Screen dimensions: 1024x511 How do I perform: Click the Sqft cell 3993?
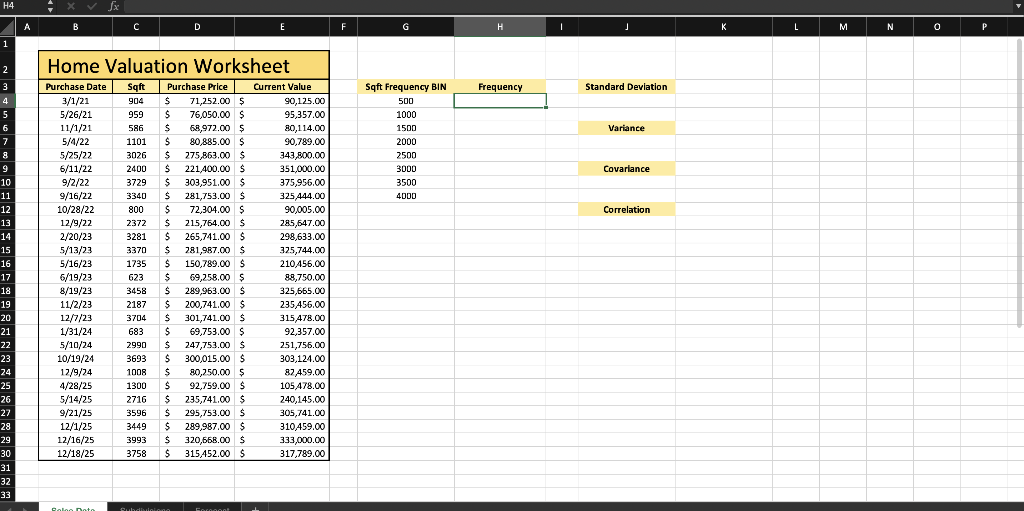[136, 440]
